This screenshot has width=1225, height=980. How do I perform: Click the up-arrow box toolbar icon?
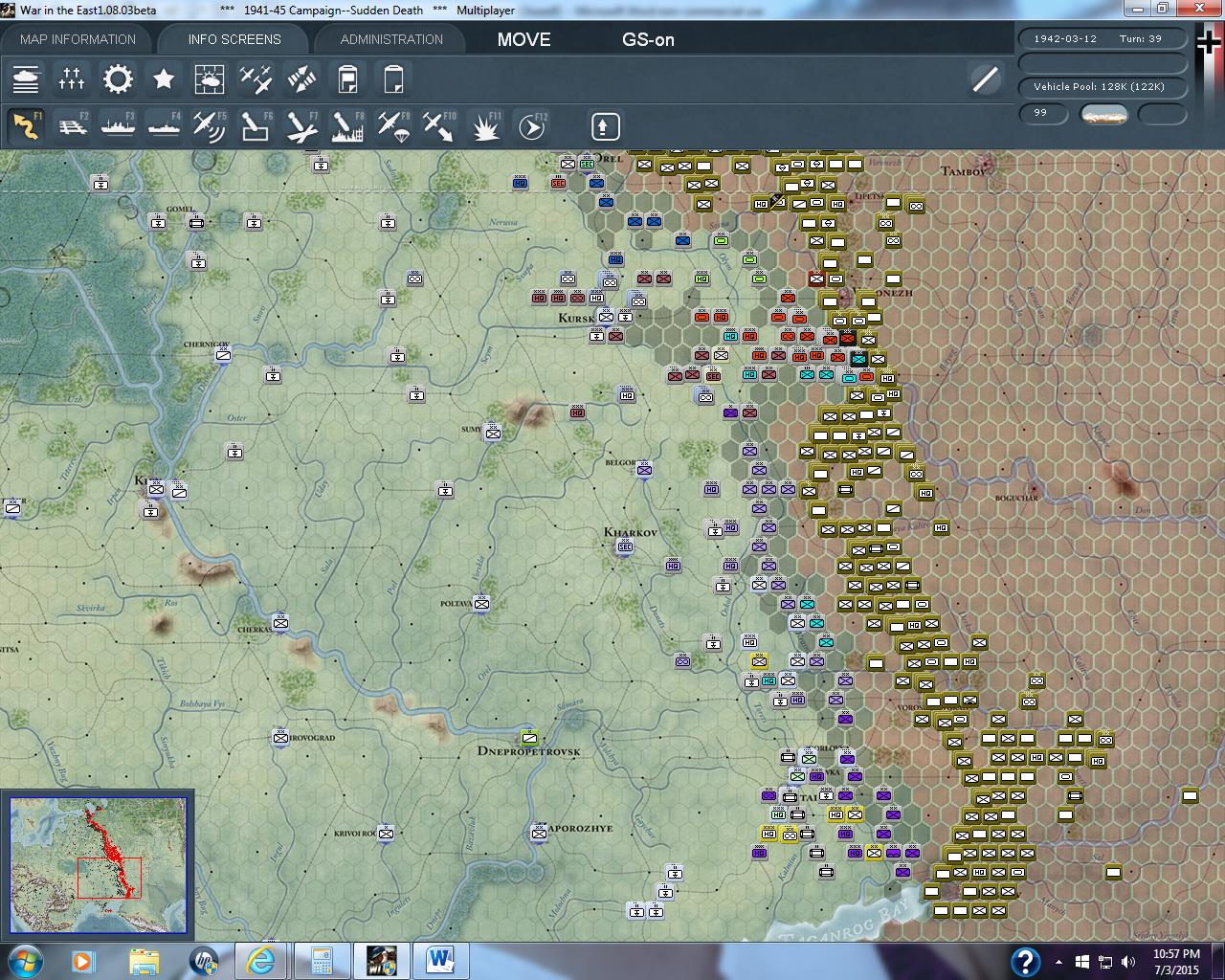tap(605, 126)
